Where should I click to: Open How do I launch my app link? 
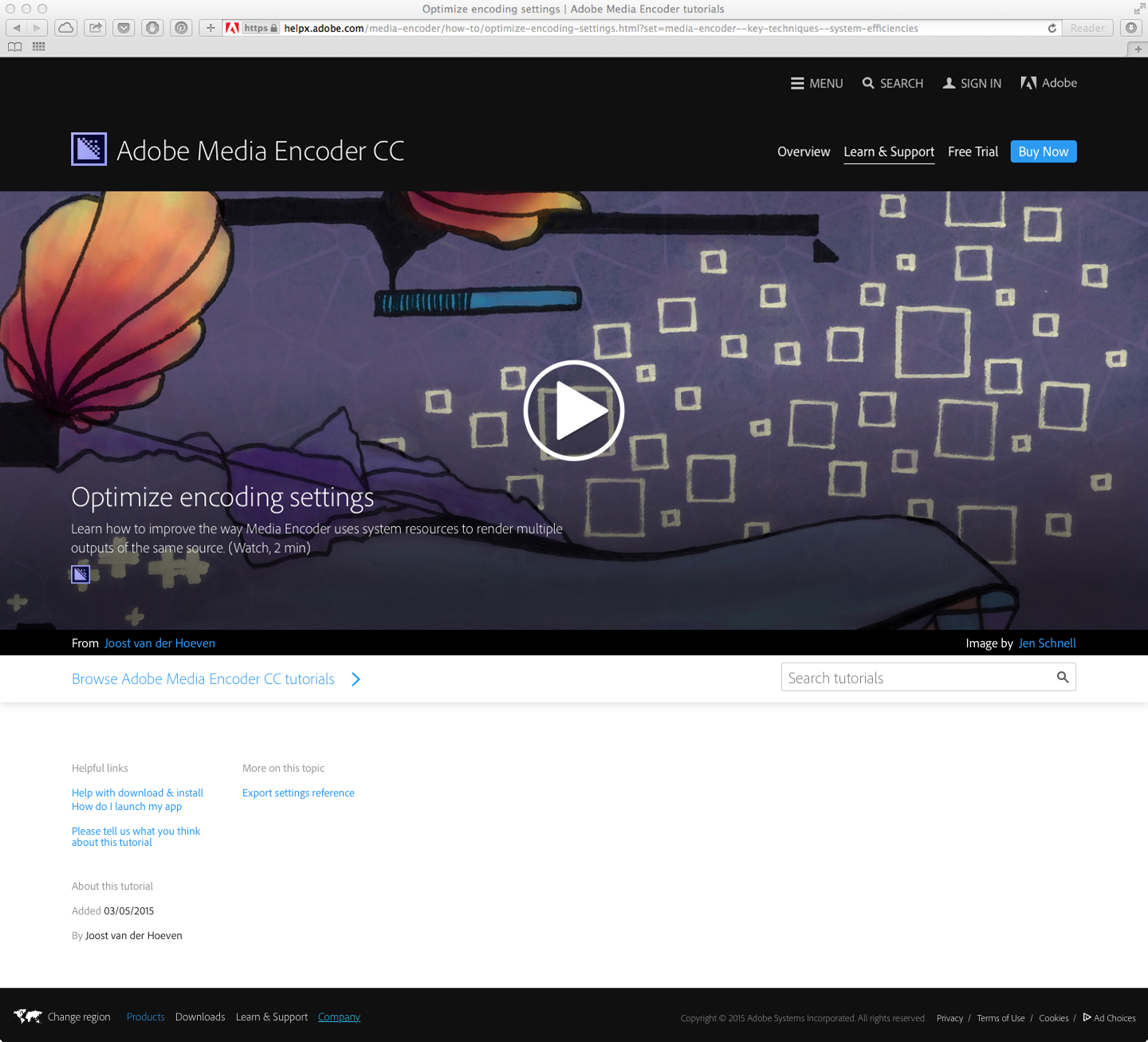click(x=127, y=806)
